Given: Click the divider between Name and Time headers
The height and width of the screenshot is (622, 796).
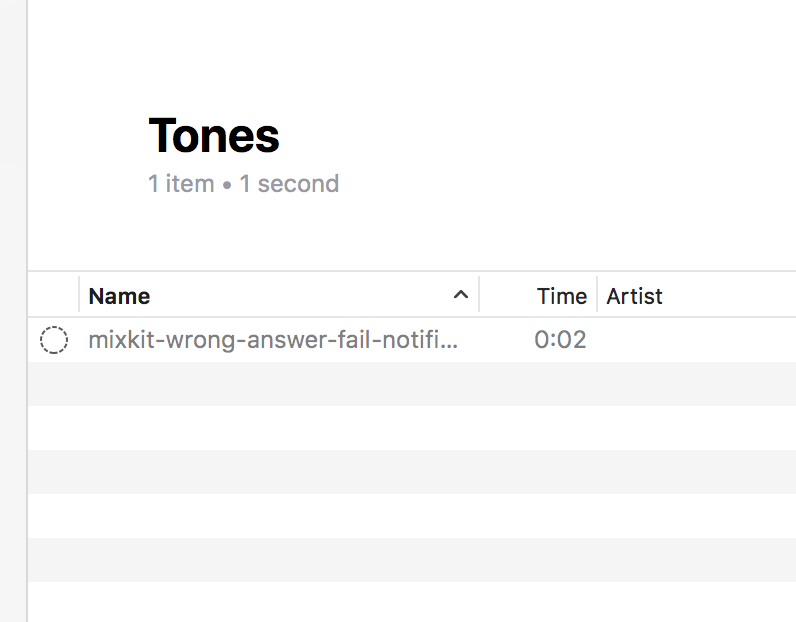Looking at the screenshot, I should (x=479, y=296).
